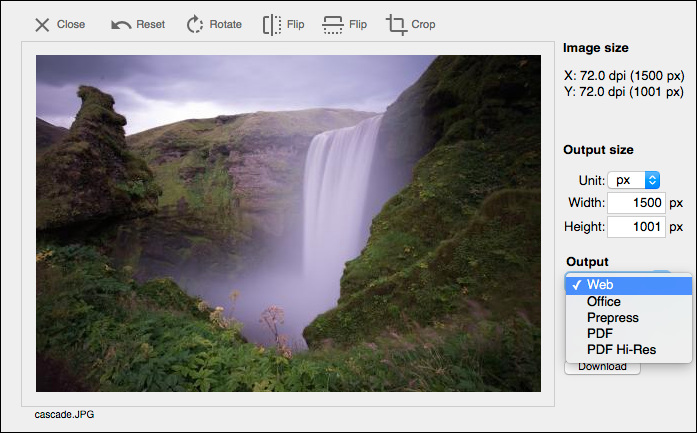Choose Prepress from the Output menu
The width and height of the screenshot is (697, 433).
(x=629, y=317)
